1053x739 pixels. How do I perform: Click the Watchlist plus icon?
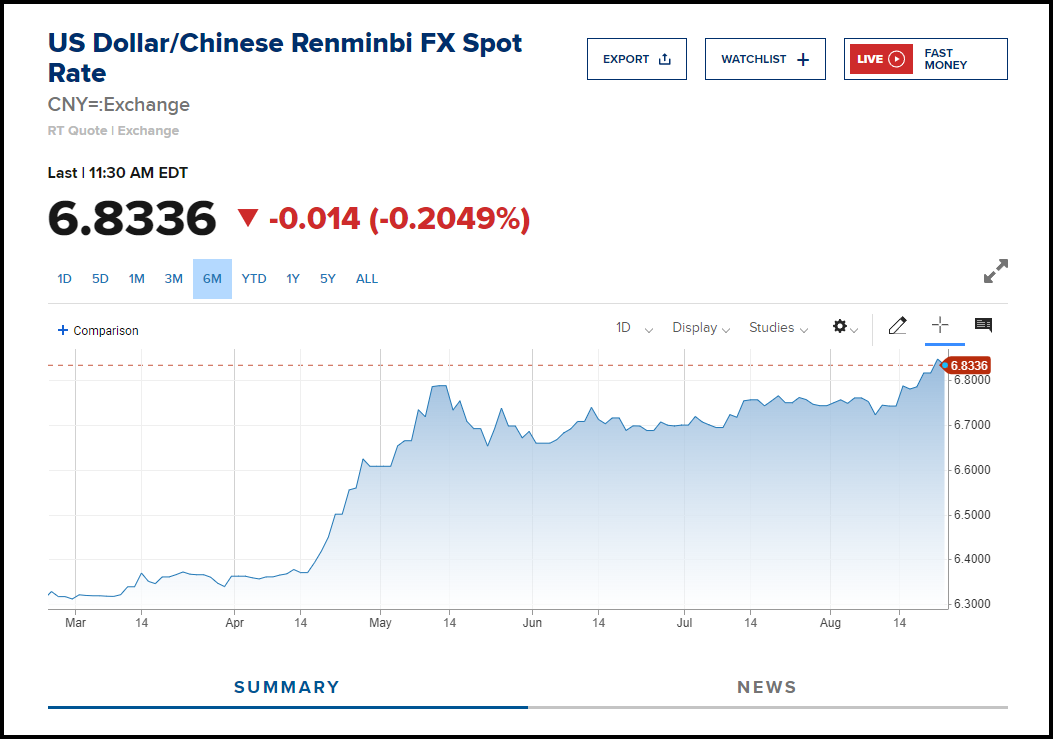point(802,59)
